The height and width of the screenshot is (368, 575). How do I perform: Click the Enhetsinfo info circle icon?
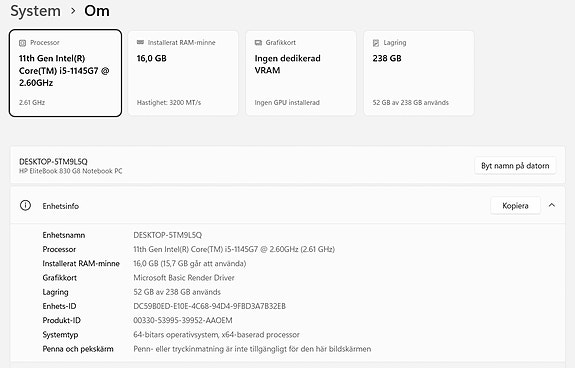[25, 205]
